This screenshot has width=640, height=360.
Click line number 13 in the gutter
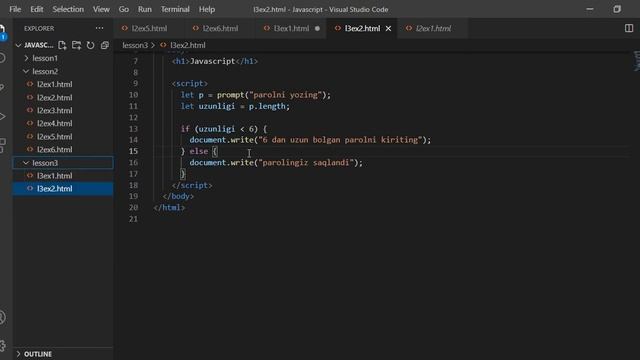coord(133,129)
